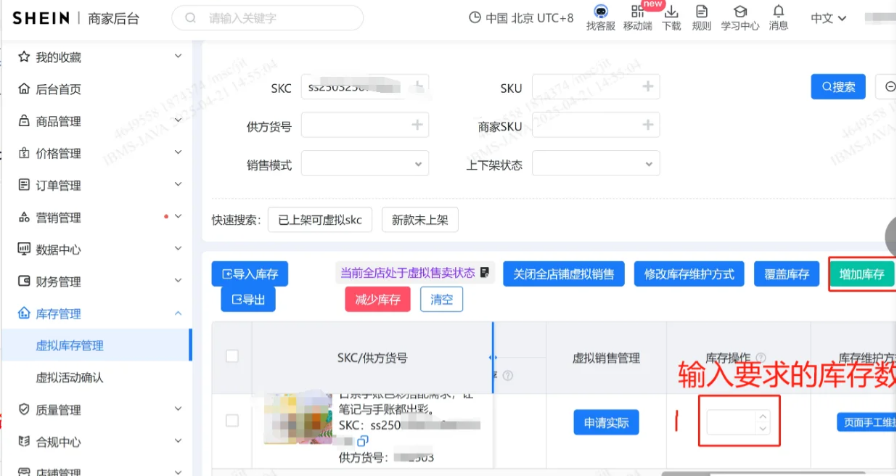Open the 下载 download icon
Viewport: 896px width, 476px height.
click(x=671, y=11)
